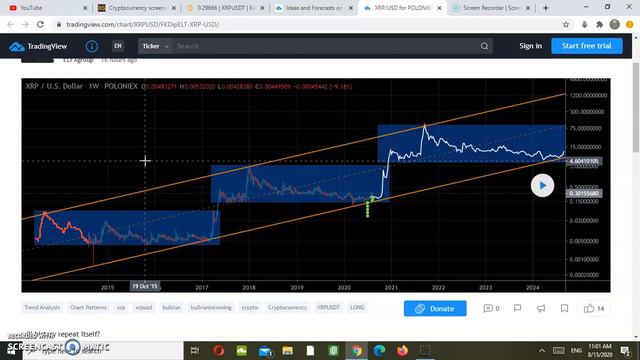Click the 19 Oct '15 date marker

[x=145, y=286]
